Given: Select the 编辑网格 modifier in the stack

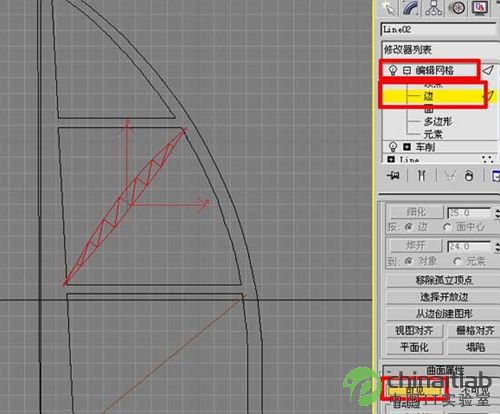Looking at the screenshot, I should 435,70.
